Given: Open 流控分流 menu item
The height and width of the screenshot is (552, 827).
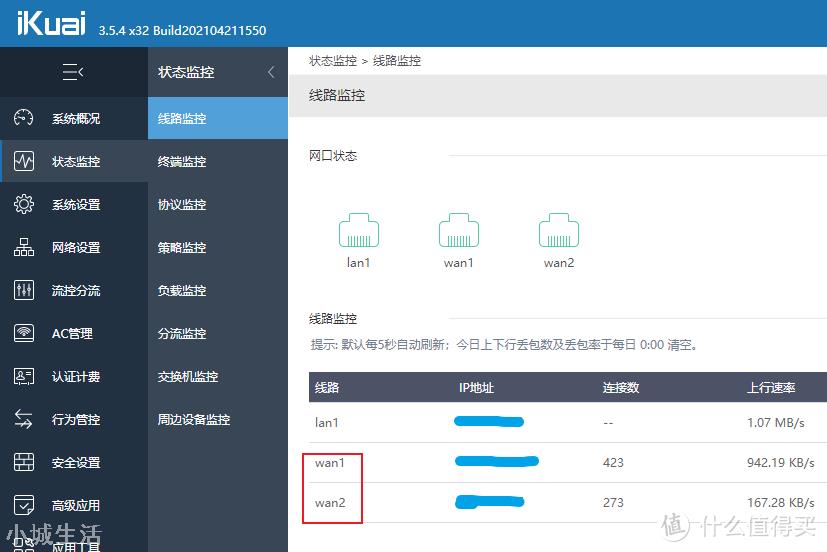Looking at the screenshot, I should click(x=76, y=290).
